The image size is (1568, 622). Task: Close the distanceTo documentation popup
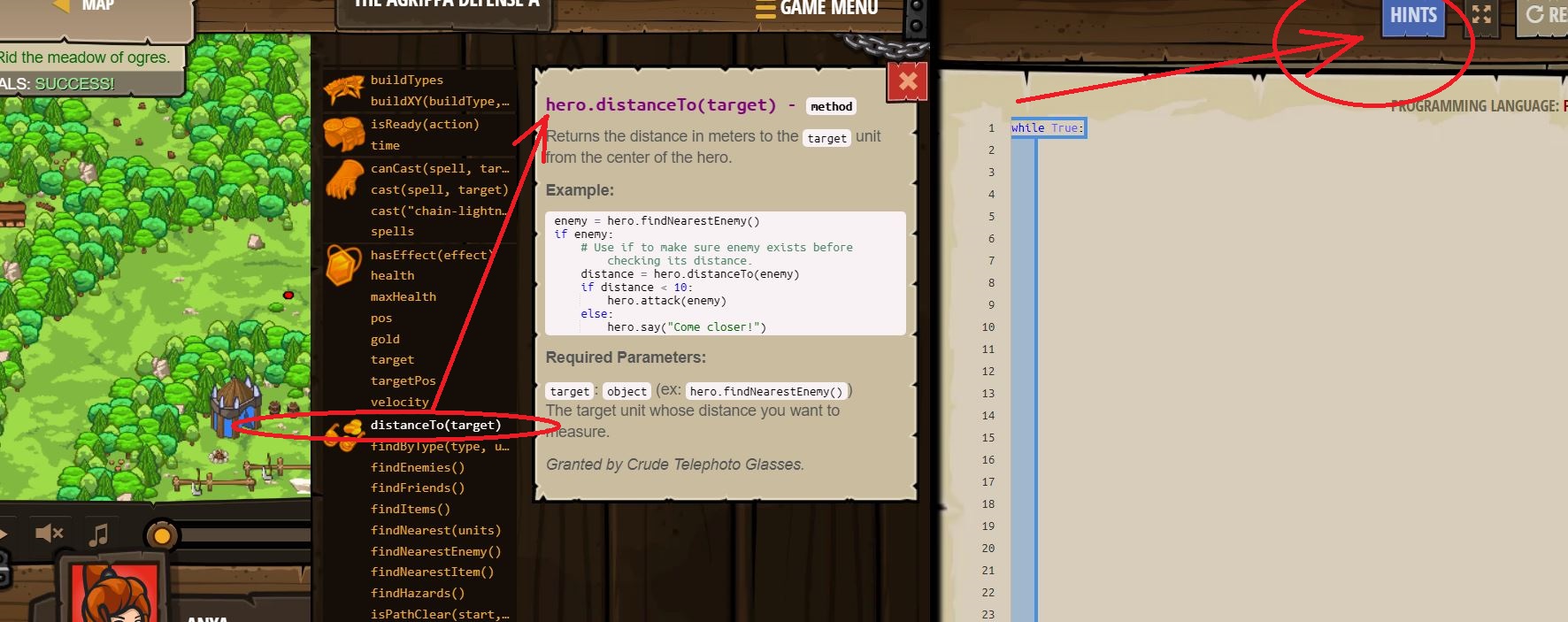point(907,82)
